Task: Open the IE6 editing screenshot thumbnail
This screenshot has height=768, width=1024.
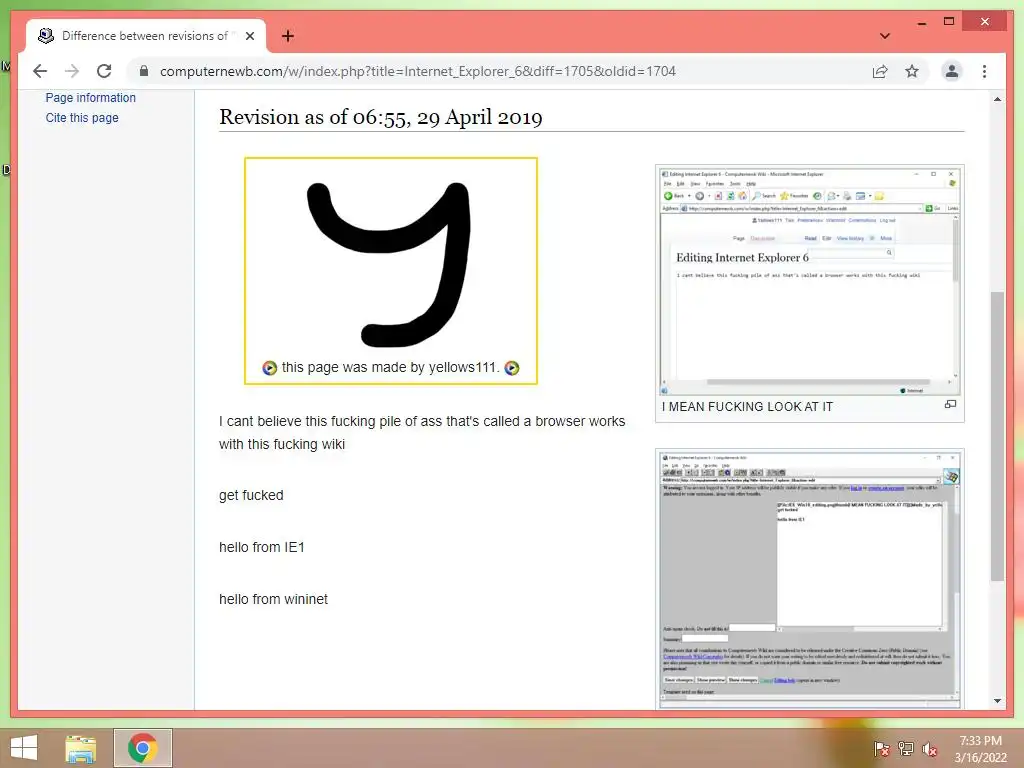Action: (810, 281)
